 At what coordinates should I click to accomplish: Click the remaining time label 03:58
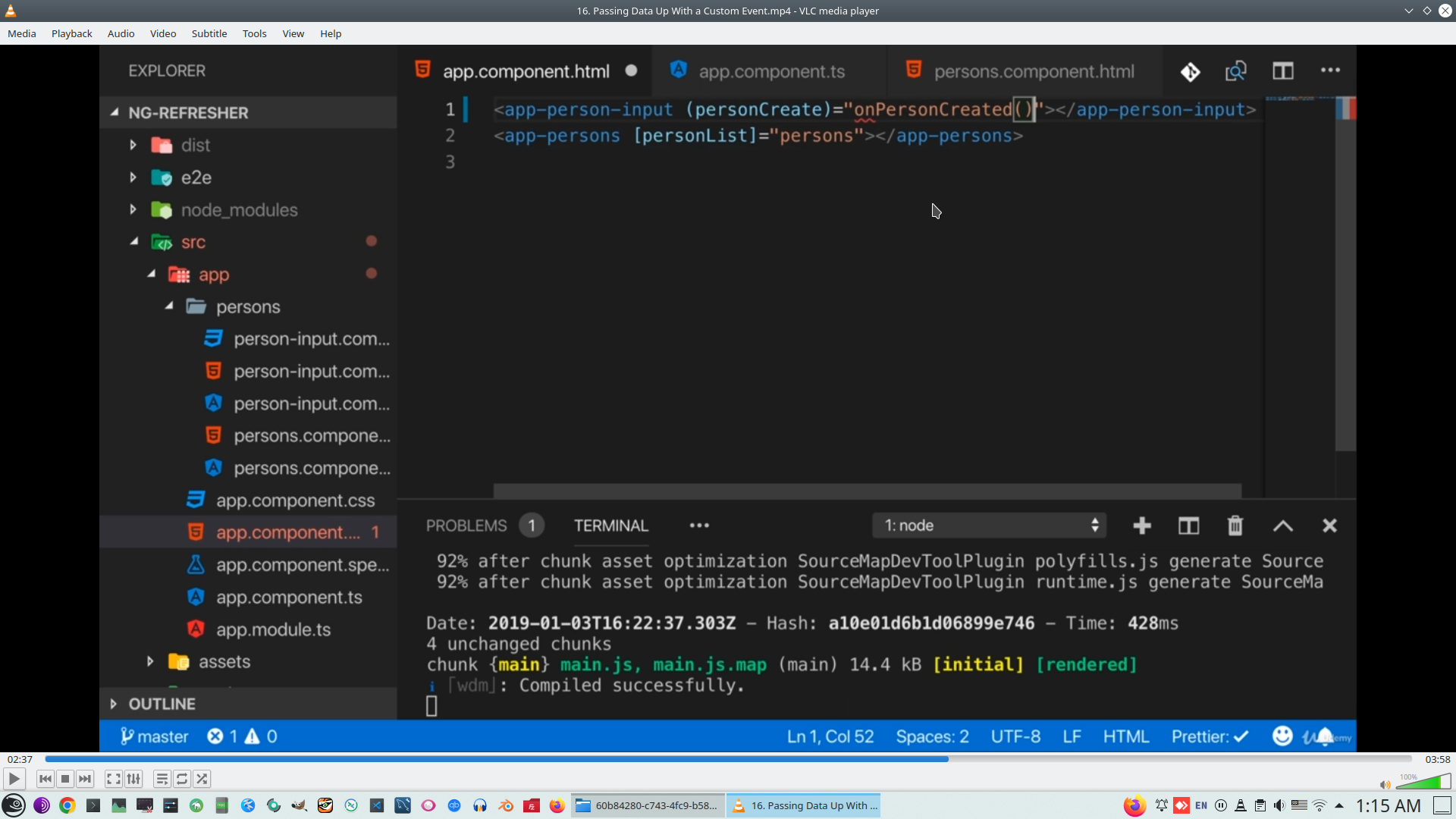(1437, 759)
